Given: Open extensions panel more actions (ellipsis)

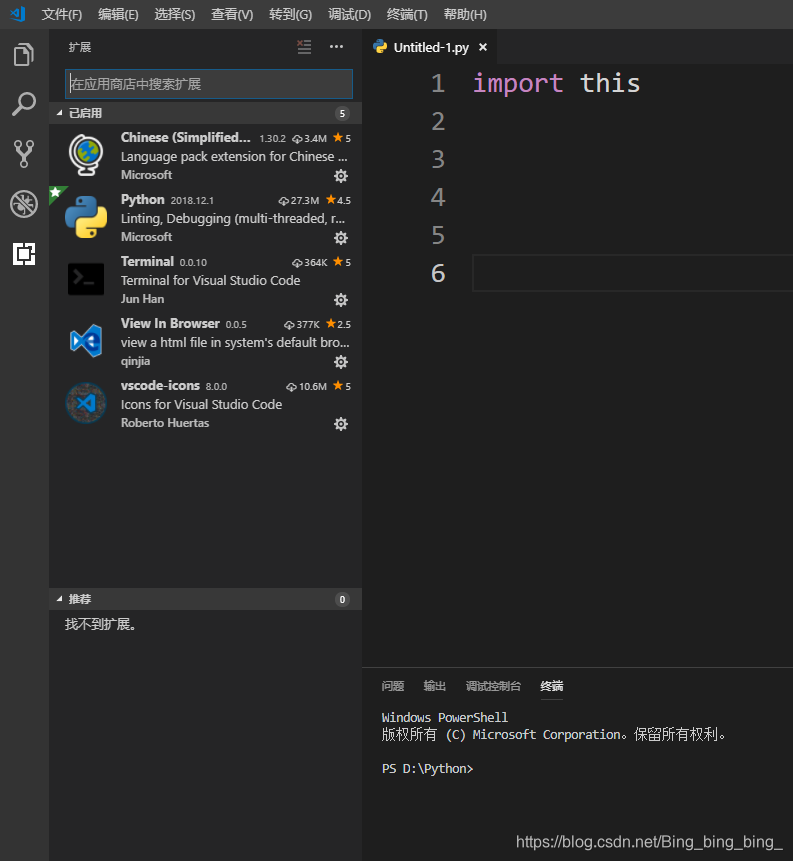Looking at the screenshot, I should point(336,47).
